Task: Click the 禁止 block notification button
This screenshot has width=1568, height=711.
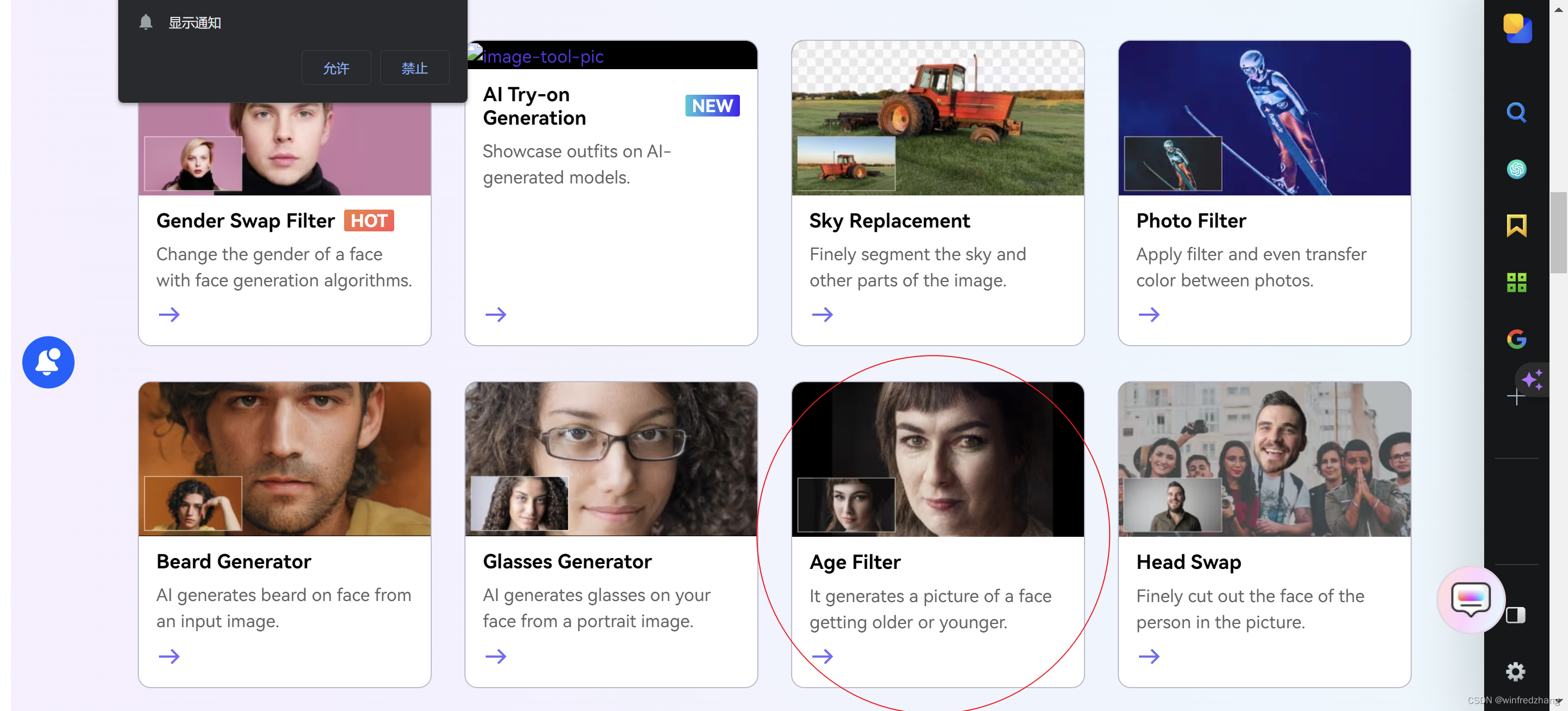Action: (x=414, y=68)
